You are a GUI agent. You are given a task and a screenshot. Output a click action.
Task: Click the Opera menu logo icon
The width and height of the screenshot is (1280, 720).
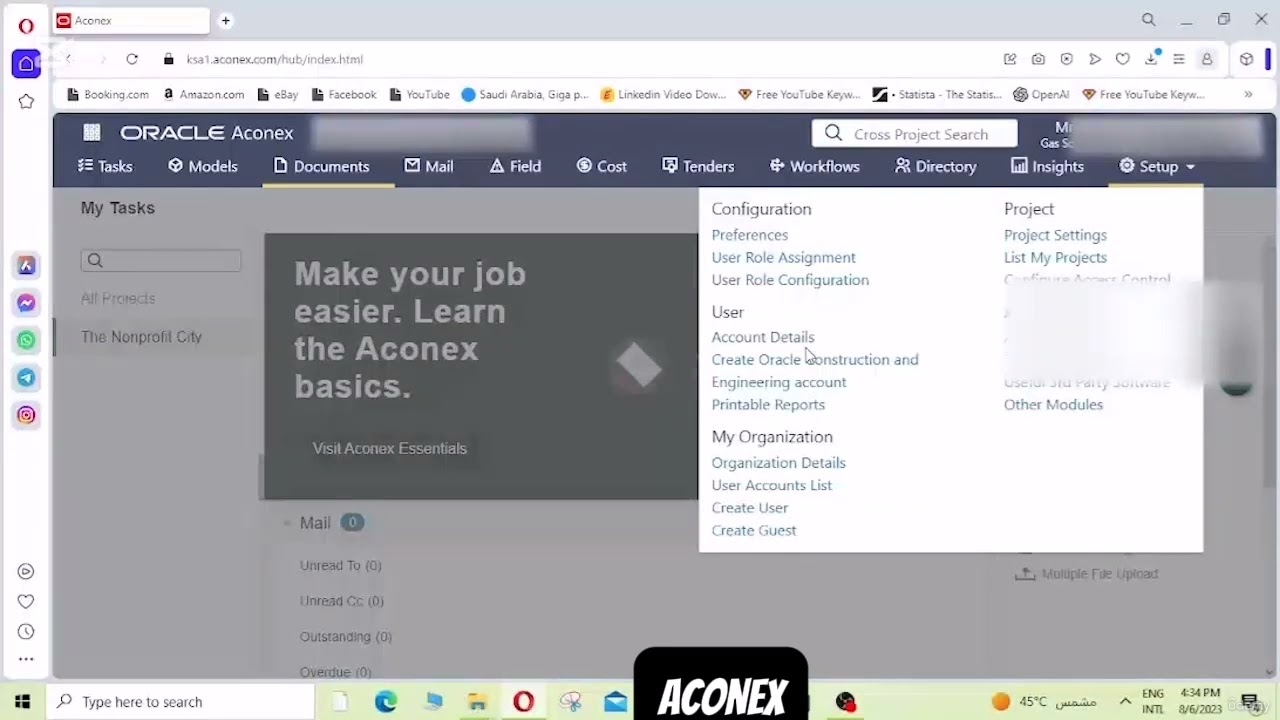pos(26,26)
